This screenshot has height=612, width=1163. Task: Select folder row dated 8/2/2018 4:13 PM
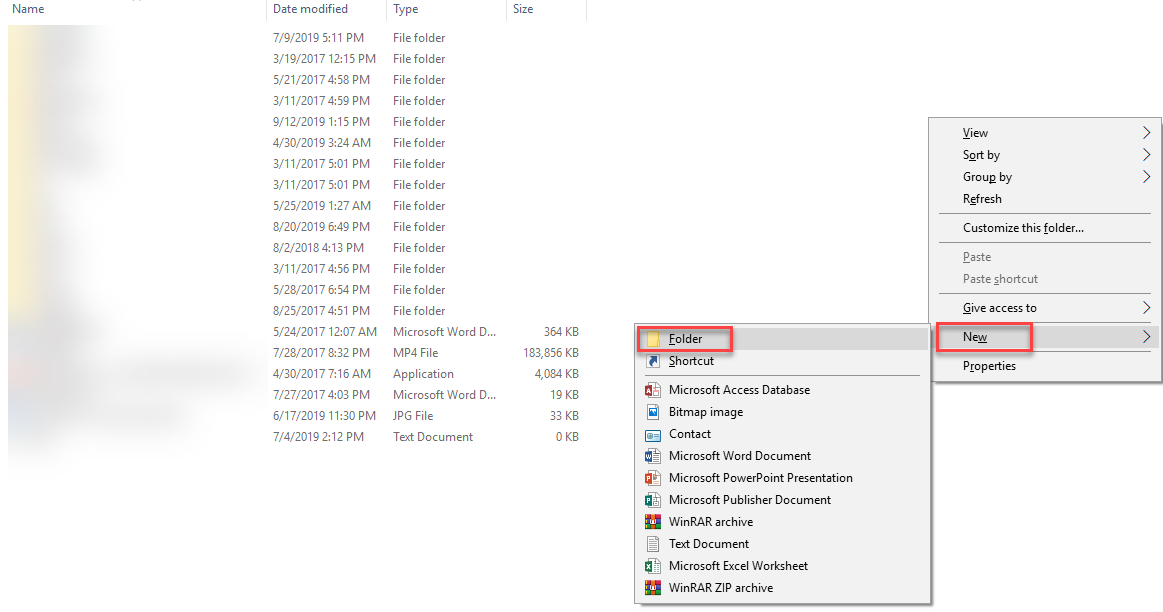297,248
